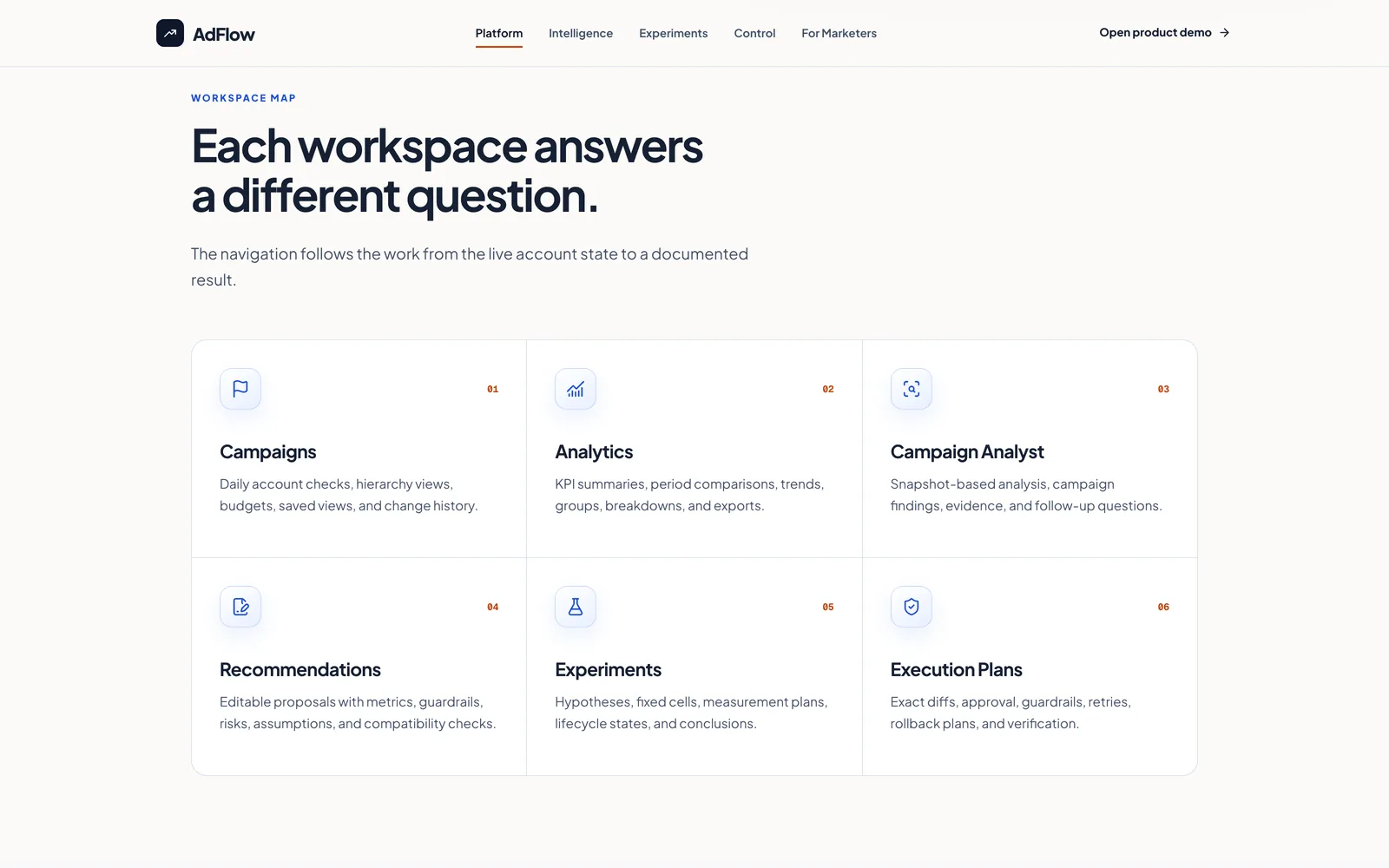Image resolution: width=1389 pixels, height=868 pixels.
Task: Open the Intelligence nav tab
Action: coord(581,33)
